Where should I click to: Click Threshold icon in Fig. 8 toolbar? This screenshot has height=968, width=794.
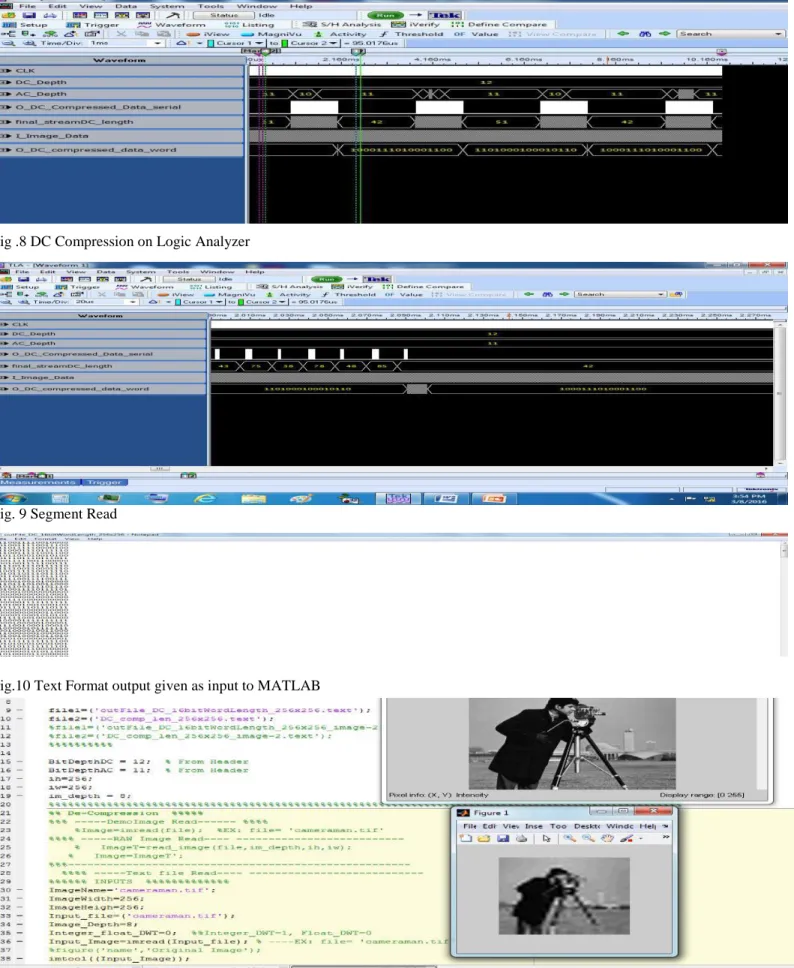[x=412, y=34]
